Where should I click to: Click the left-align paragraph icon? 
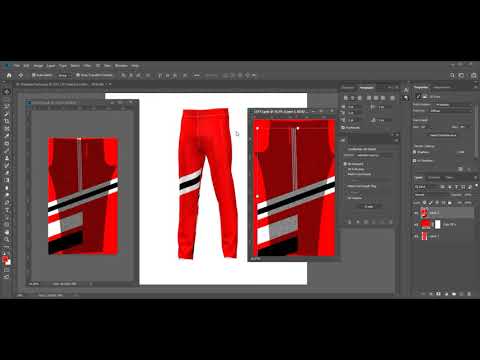(346, 98)
